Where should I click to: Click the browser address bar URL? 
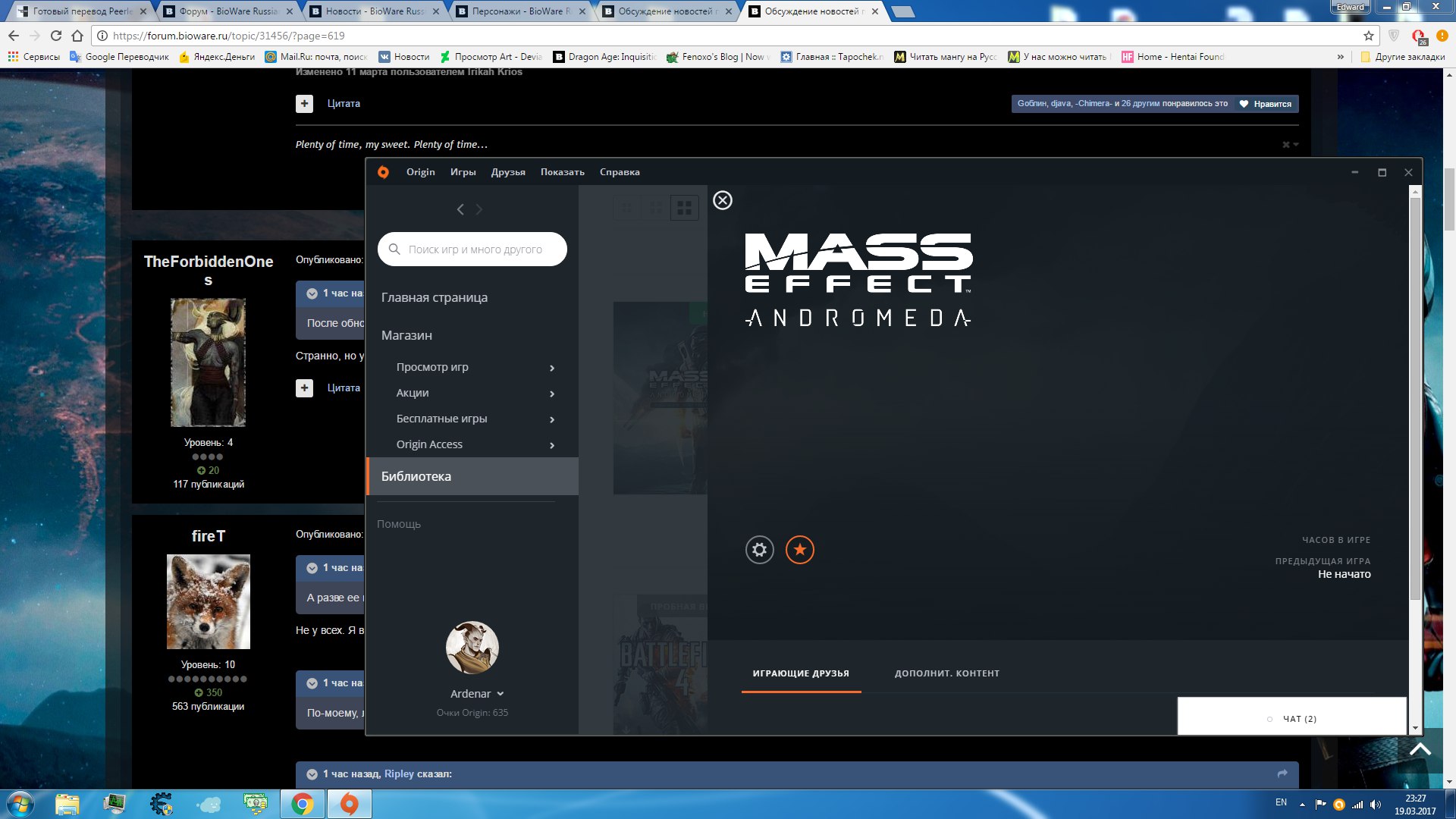pyautogui.click(x=229, y=36)
